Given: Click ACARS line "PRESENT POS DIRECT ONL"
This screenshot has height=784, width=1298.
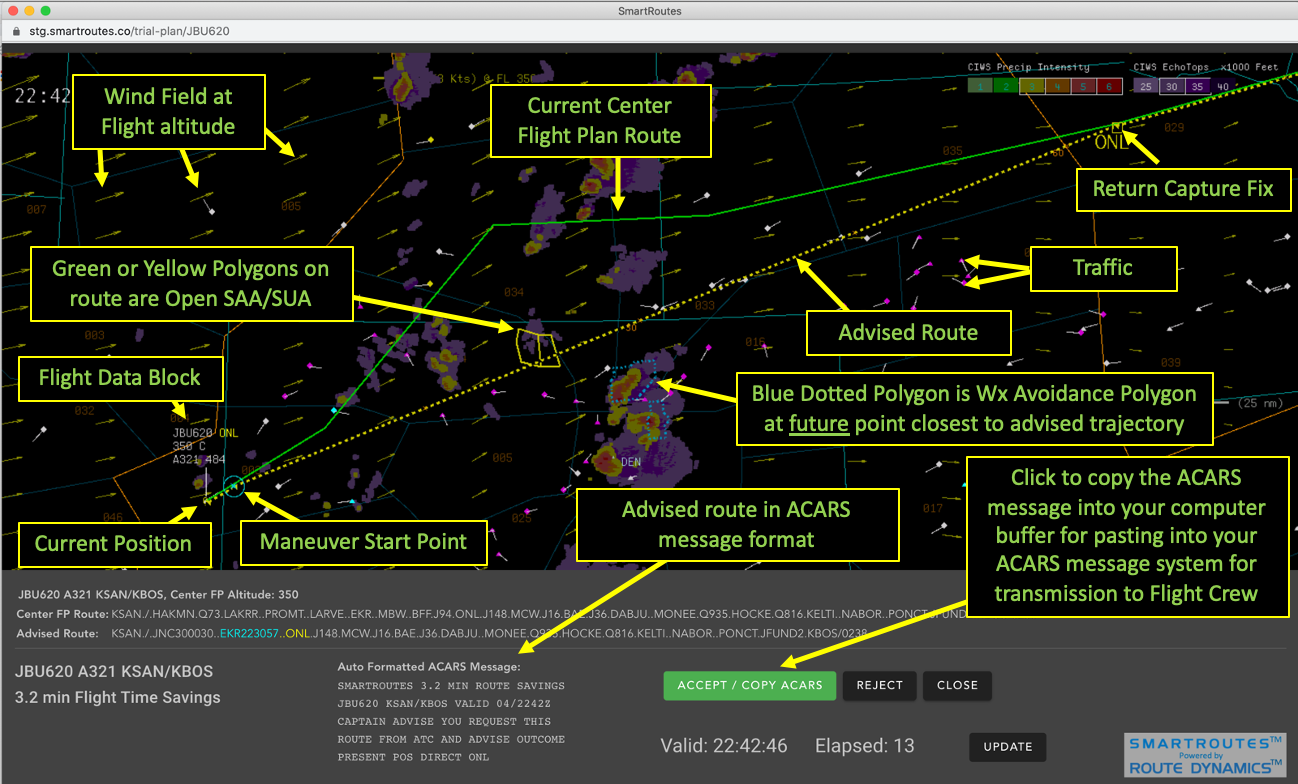Looking at the screenshot, I should click(414, 757).
